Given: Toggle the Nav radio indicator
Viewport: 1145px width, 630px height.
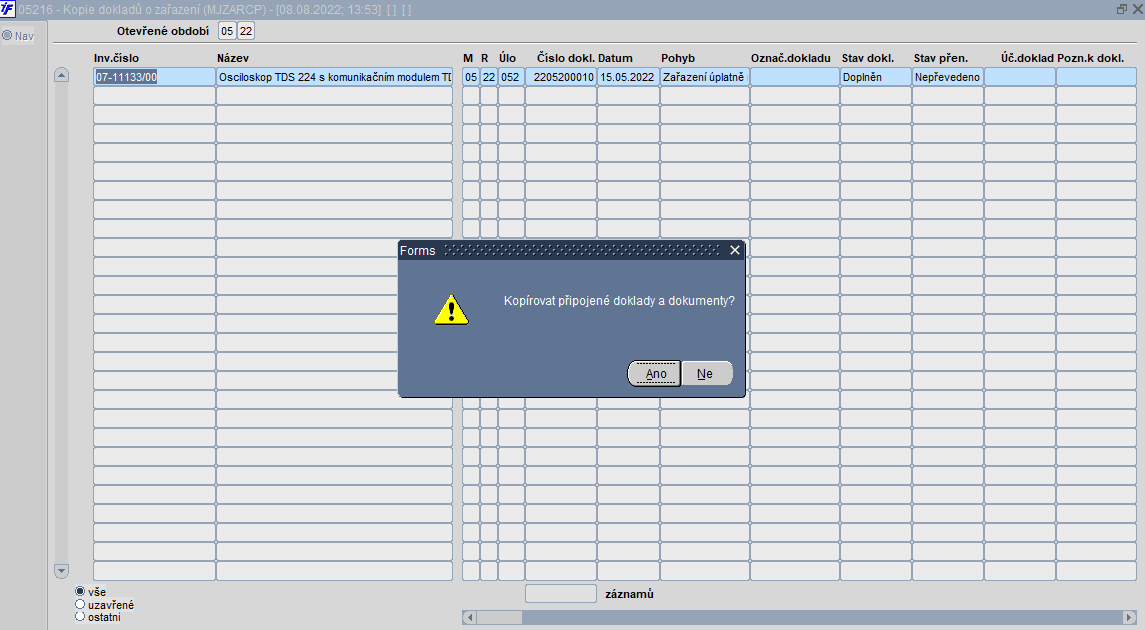Looking at the screenshot, I should 7,35.
